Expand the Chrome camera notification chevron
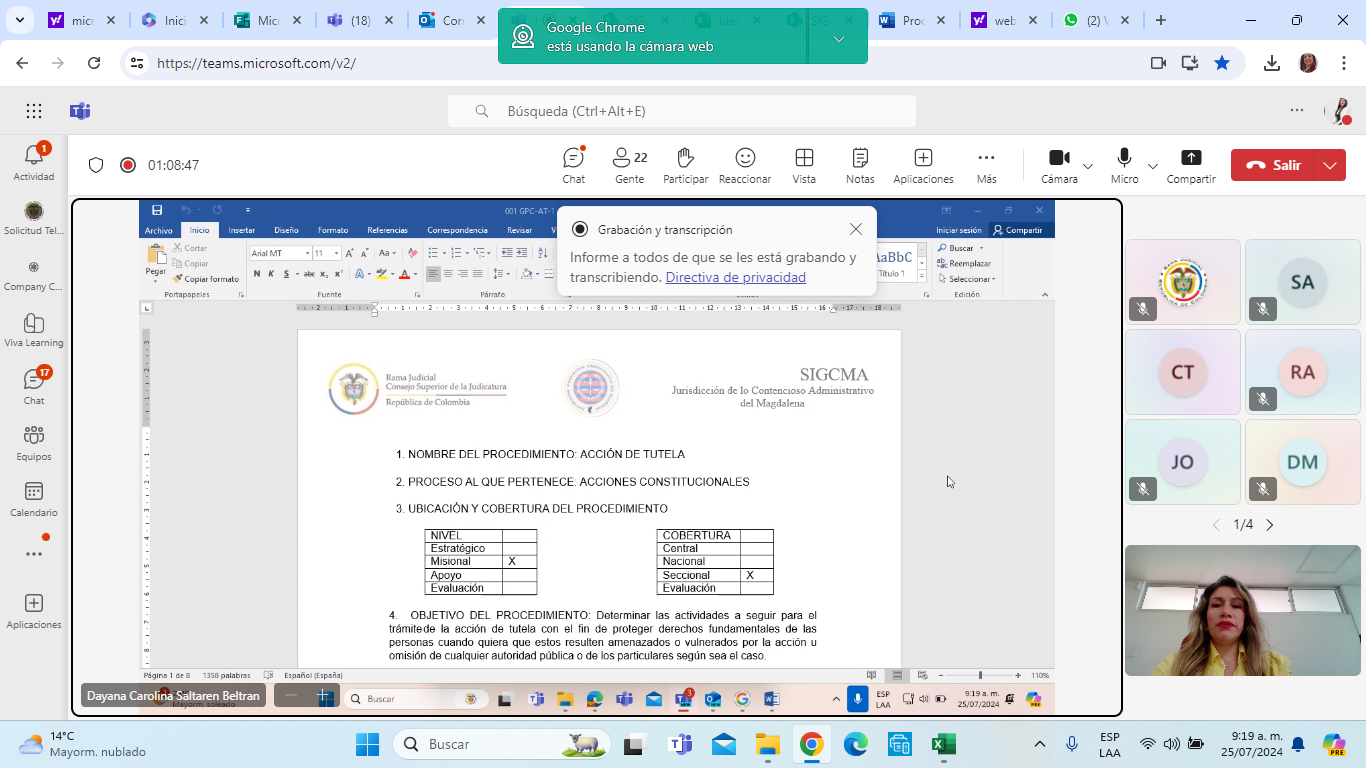The image size is (1366, 768). coord(838,39)
